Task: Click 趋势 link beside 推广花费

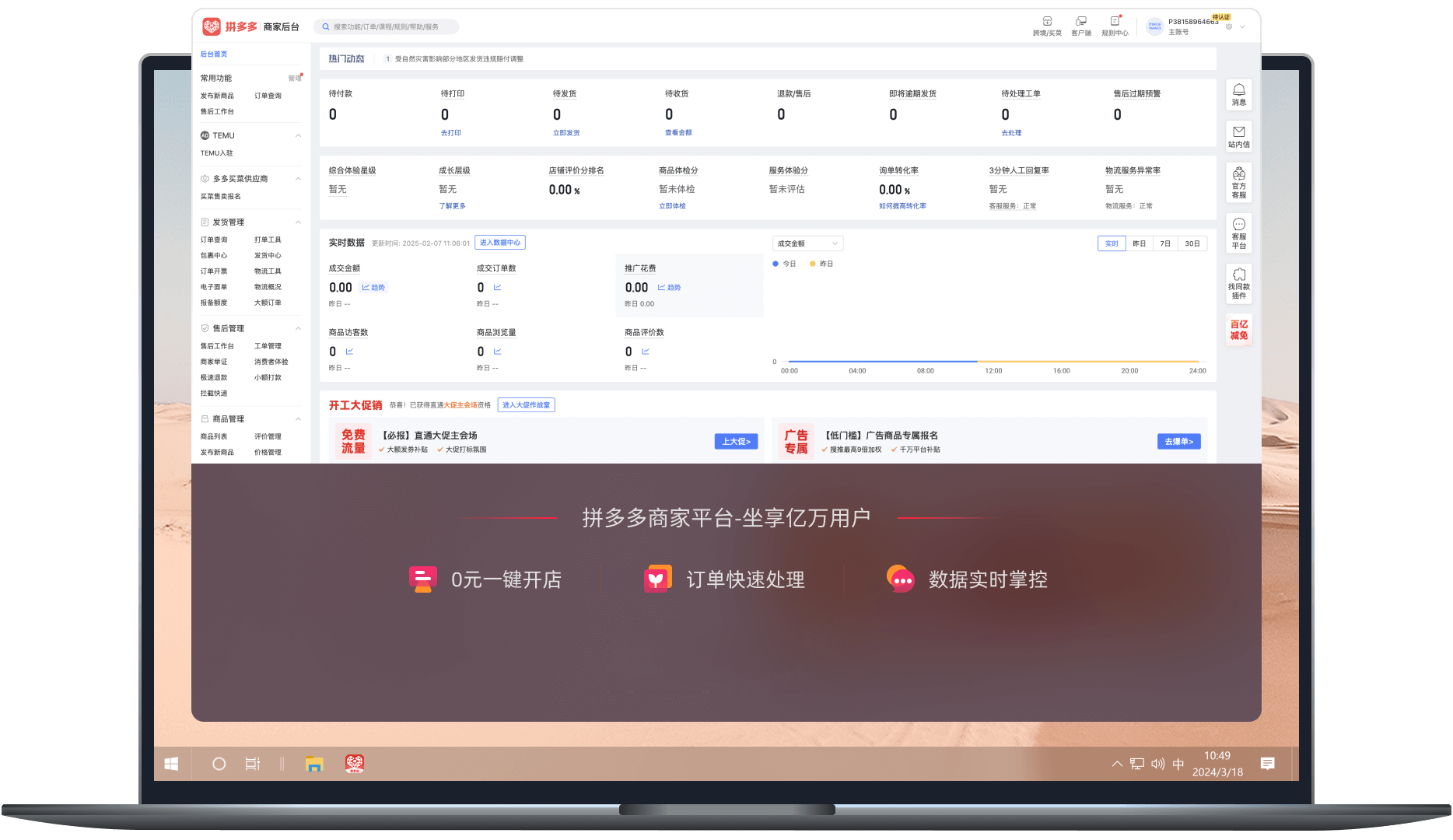Action: point(669,288)
